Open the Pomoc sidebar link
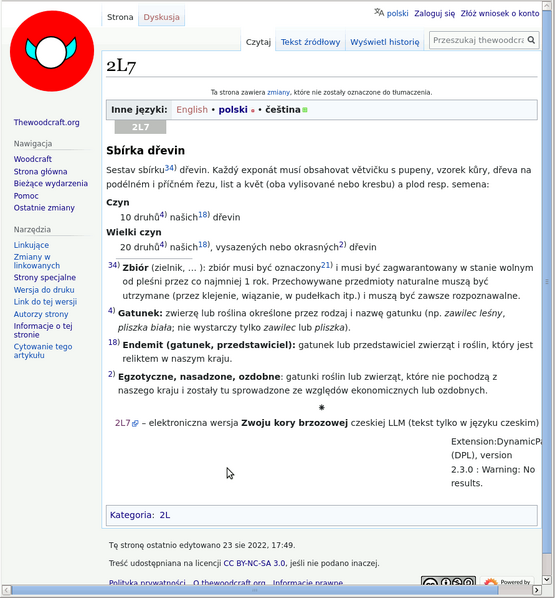Viewport: 555px width, 599px height. pos(26,196)
